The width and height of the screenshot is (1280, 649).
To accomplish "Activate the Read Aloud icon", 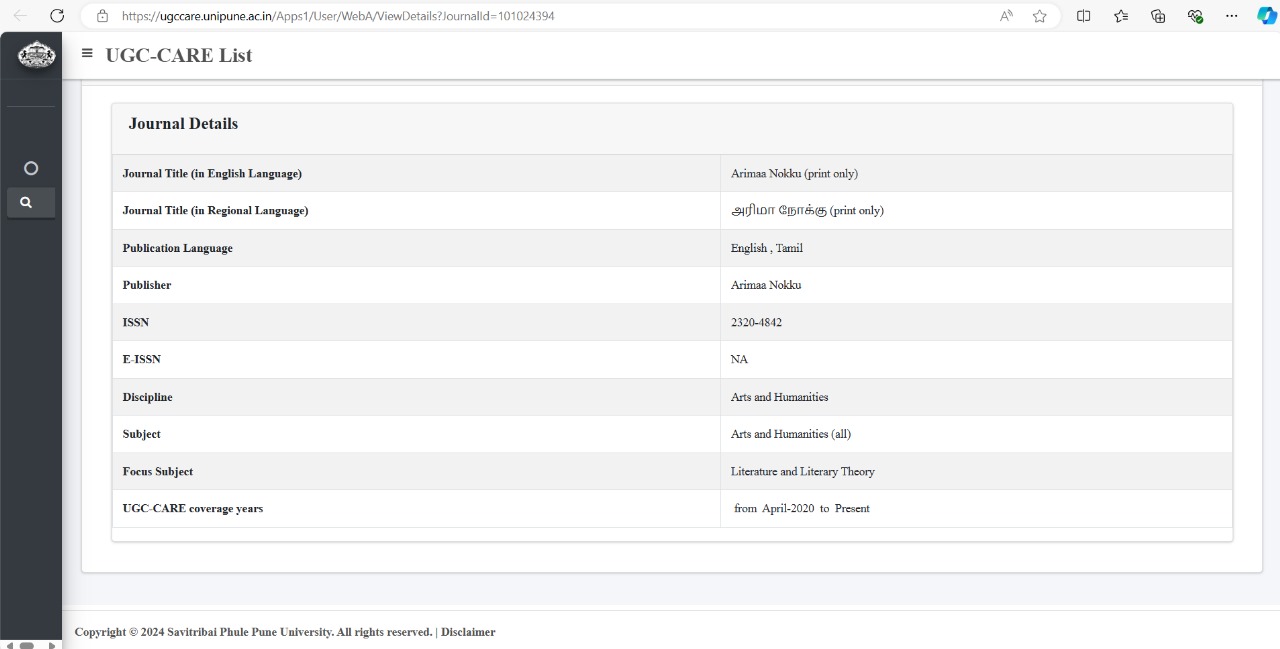I will (1006, 16).
